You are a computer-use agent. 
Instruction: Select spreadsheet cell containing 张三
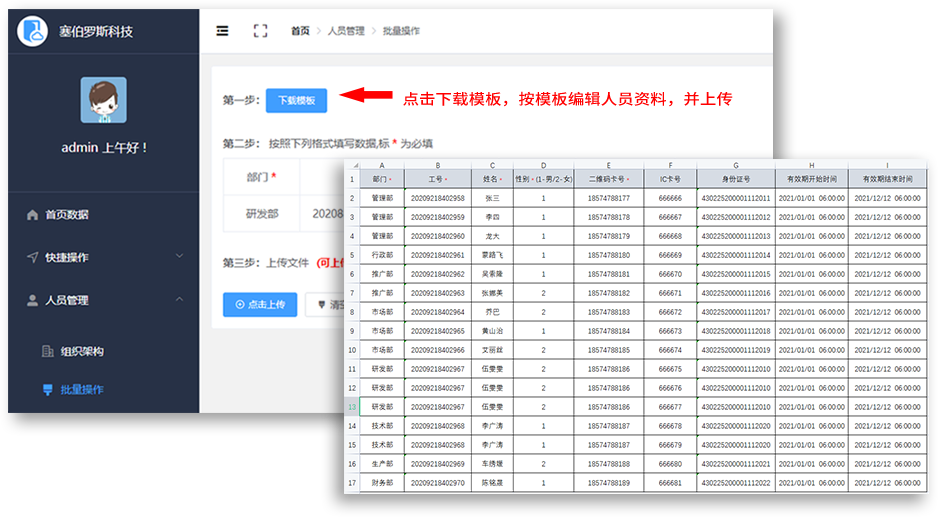point(492,199)
